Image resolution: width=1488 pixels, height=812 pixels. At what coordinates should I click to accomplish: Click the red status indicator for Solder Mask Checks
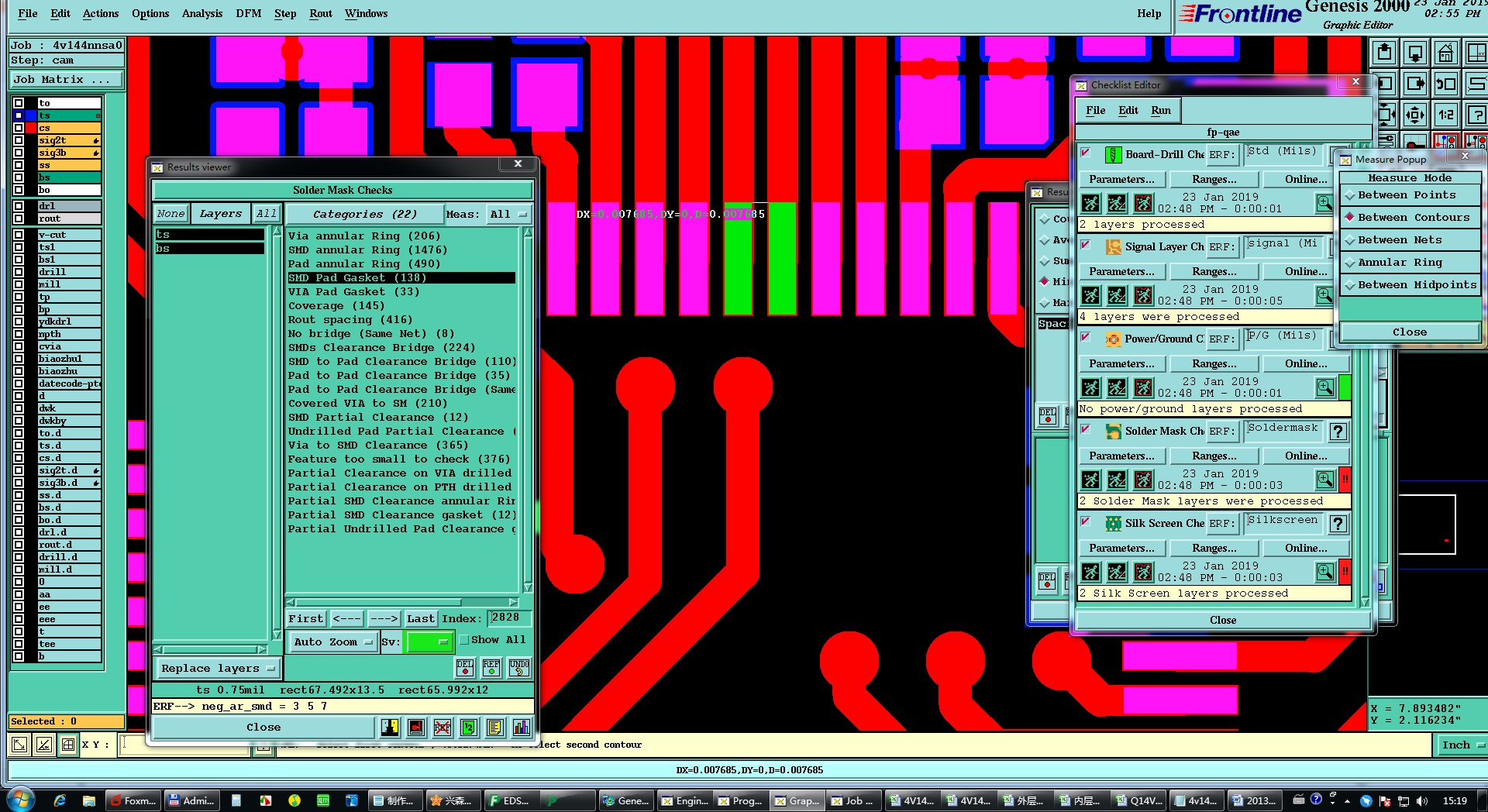(1345, 480)
